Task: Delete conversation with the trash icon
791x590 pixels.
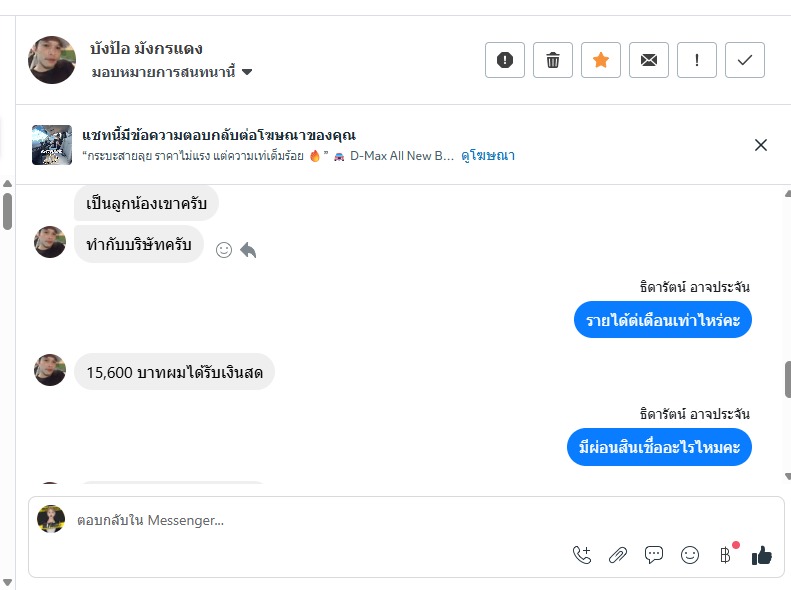Action: (553, 60)
